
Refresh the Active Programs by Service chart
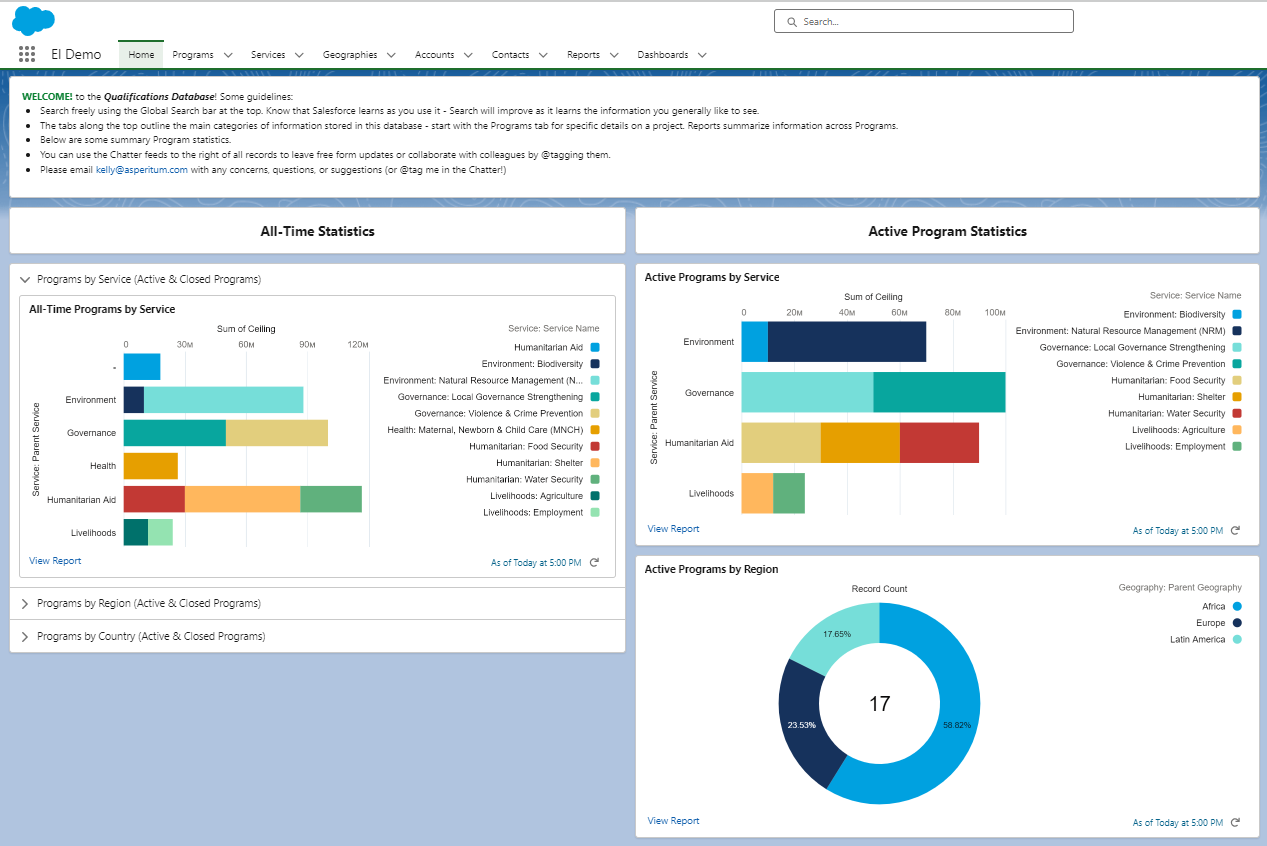click(x=1235, y=530)
